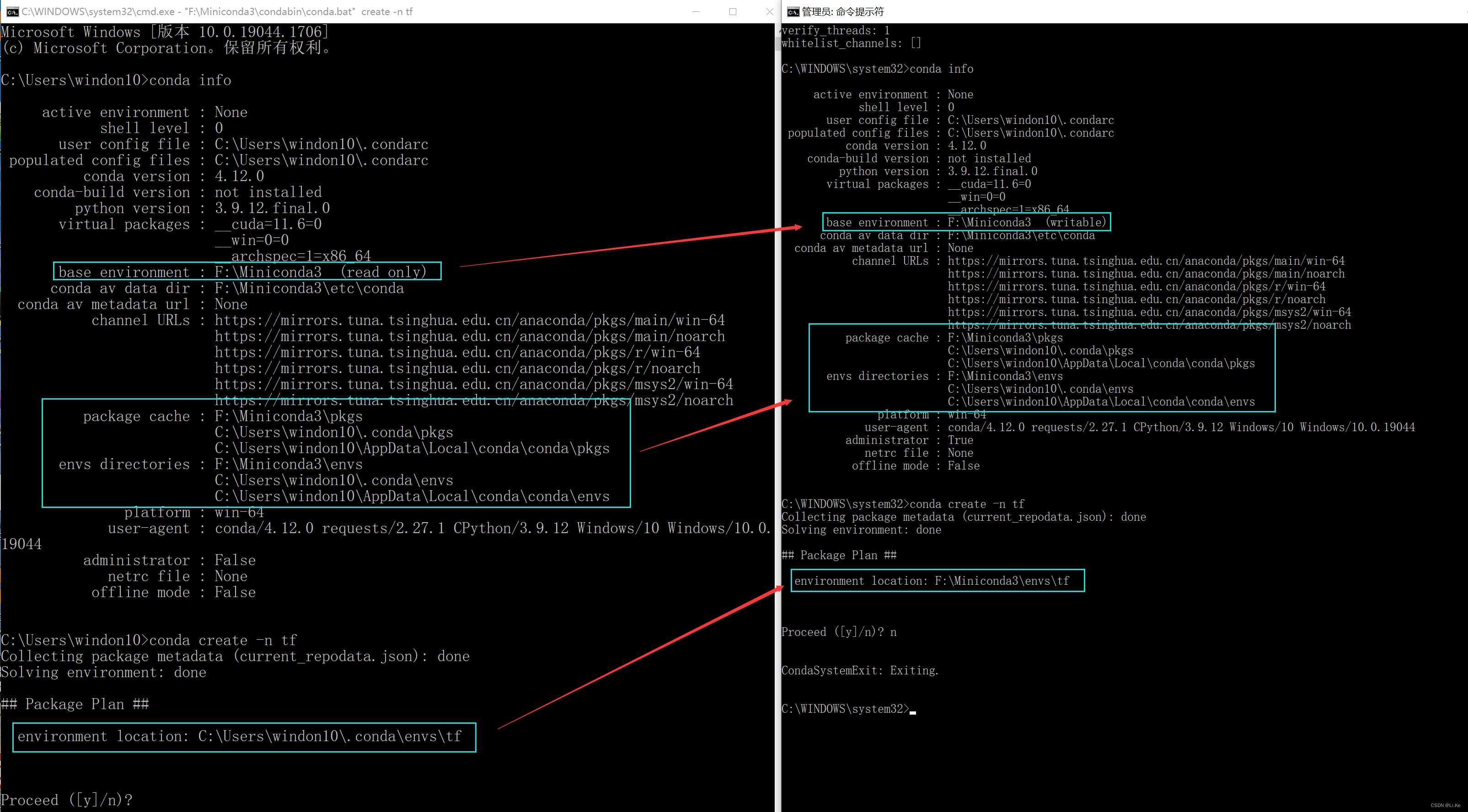The image size is (1468, 812).
Task: Click the left cmd.exe window title text
Action: coord(217,11)
